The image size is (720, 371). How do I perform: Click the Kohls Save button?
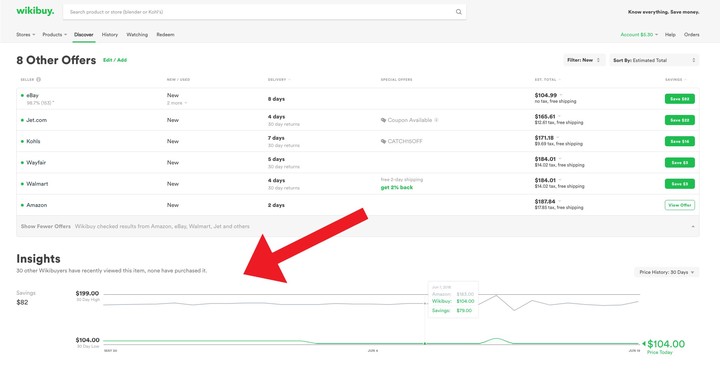(x=680, y=141)
